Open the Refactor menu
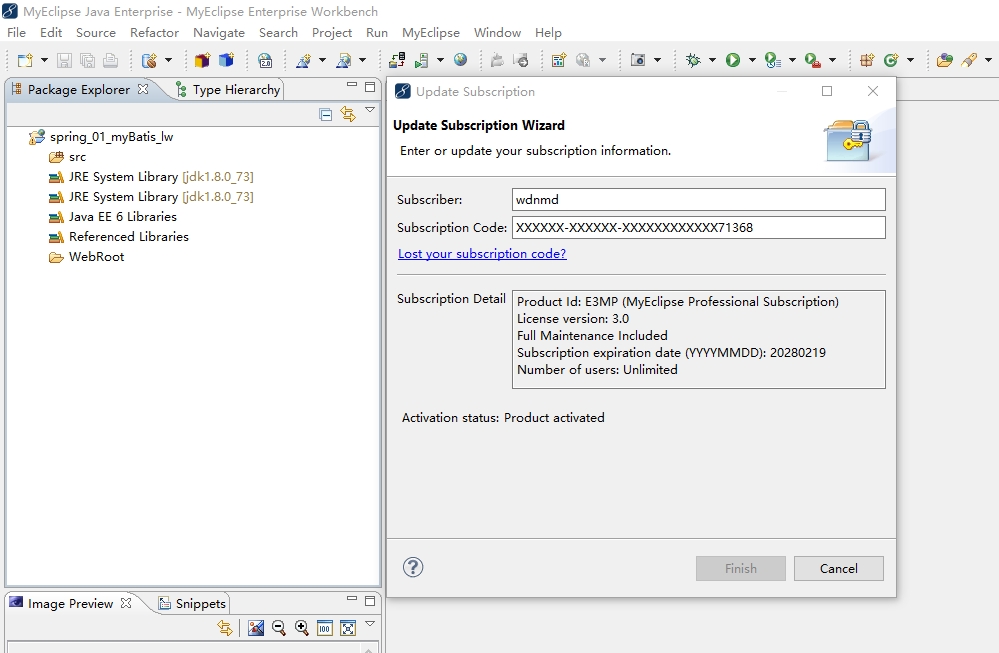 point(154,32)
